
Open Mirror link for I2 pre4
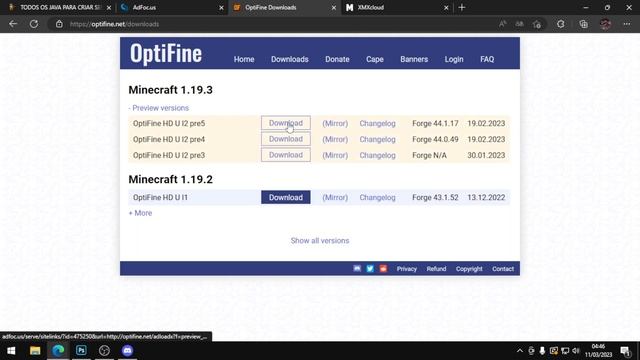tap(335, 139)
